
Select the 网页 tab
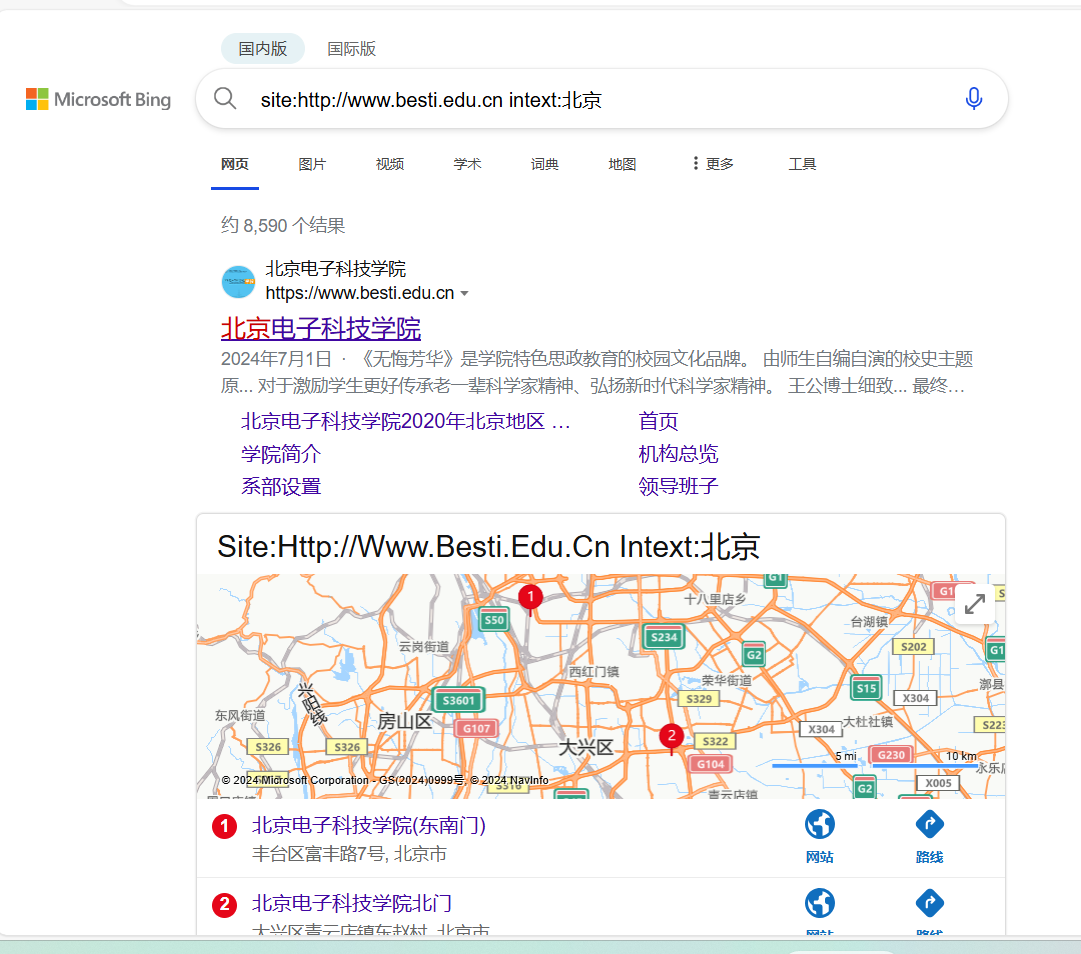tap(234, 163)
